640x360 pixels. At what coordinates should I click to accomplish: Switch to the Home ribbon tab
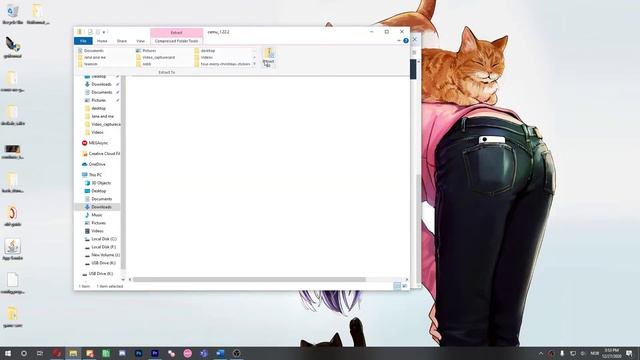click(x=102, y=41)
